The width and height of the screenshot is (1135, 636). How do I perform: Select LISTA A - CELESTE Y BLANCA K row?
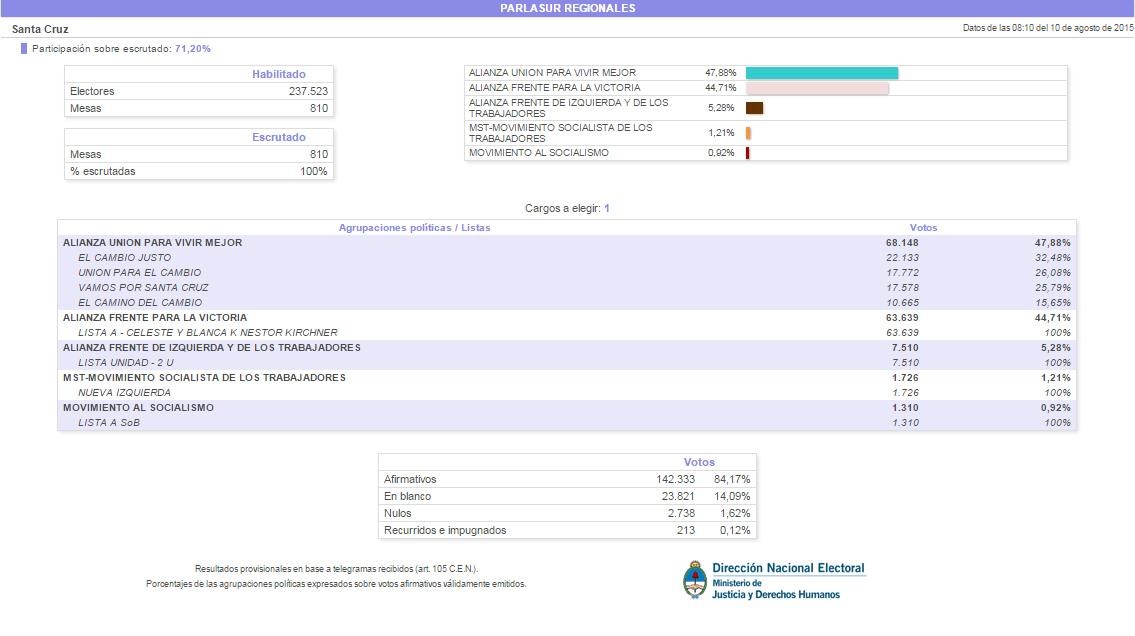(567, 333)
